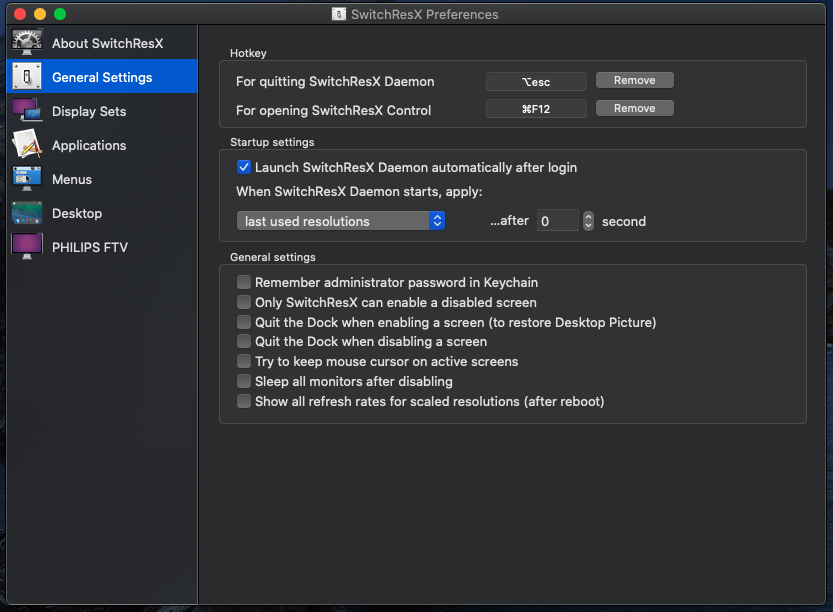Click 'When SwitchResX Daemon starts, apply:' text
833x612 pixels.
(x=359, y=192)
